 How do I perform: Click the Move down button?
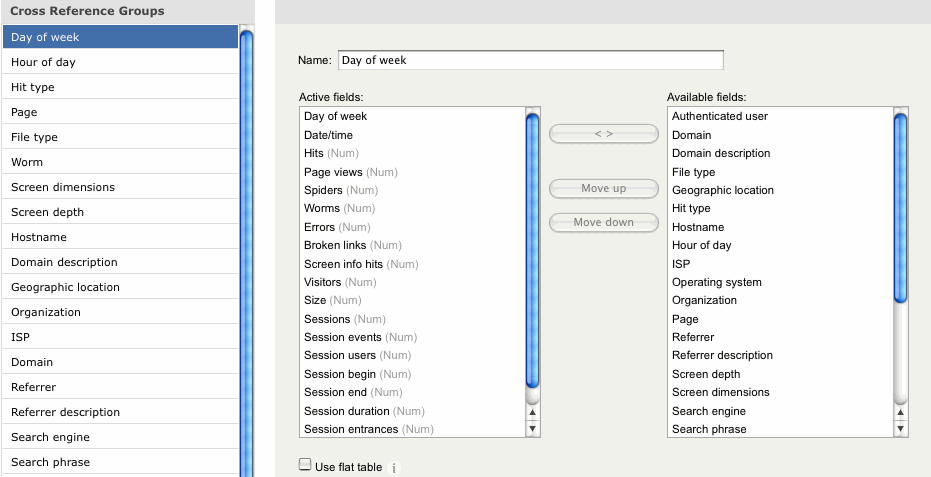(x=603, y=222)
